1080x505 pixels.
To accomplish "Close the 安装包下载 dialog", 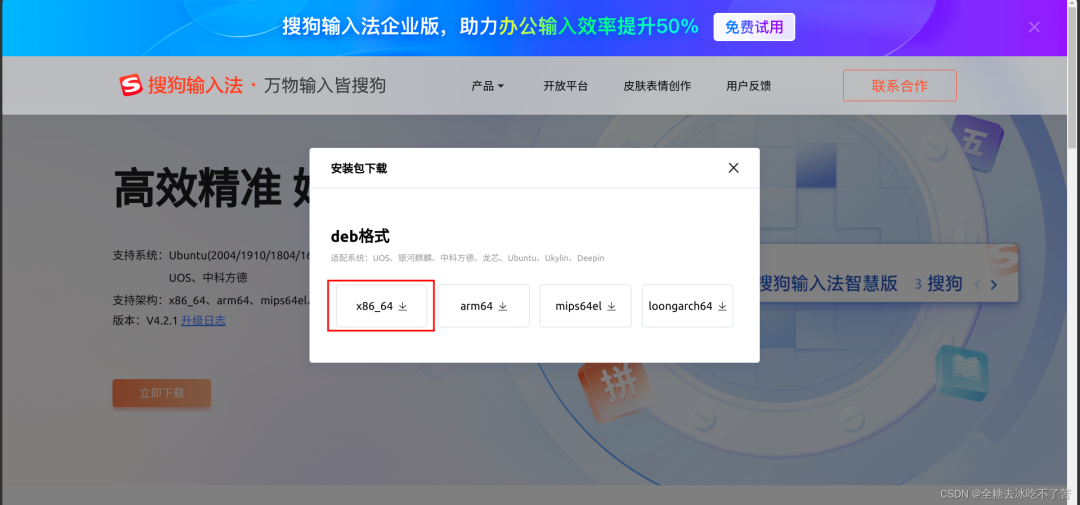I will pos(733,168).
